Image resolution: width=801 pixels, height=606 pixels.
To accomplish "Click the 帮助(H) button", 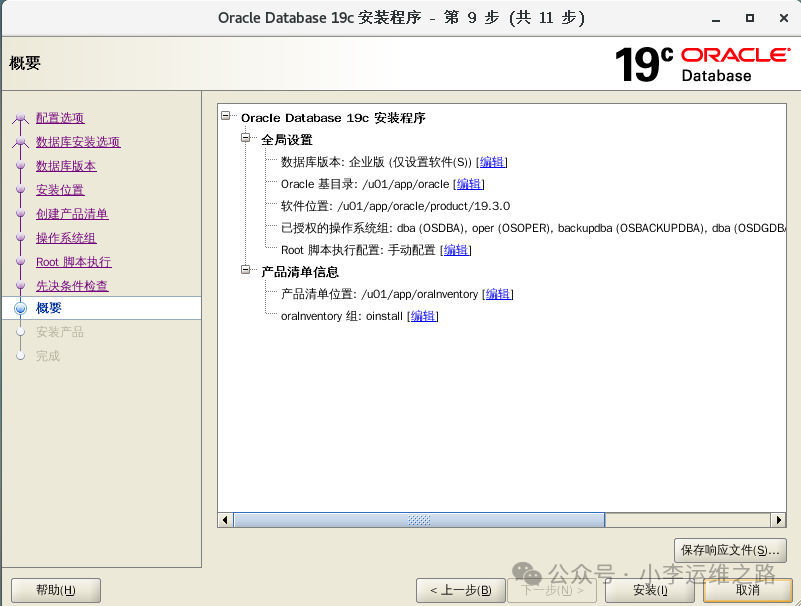I will [x=56, y=590].
